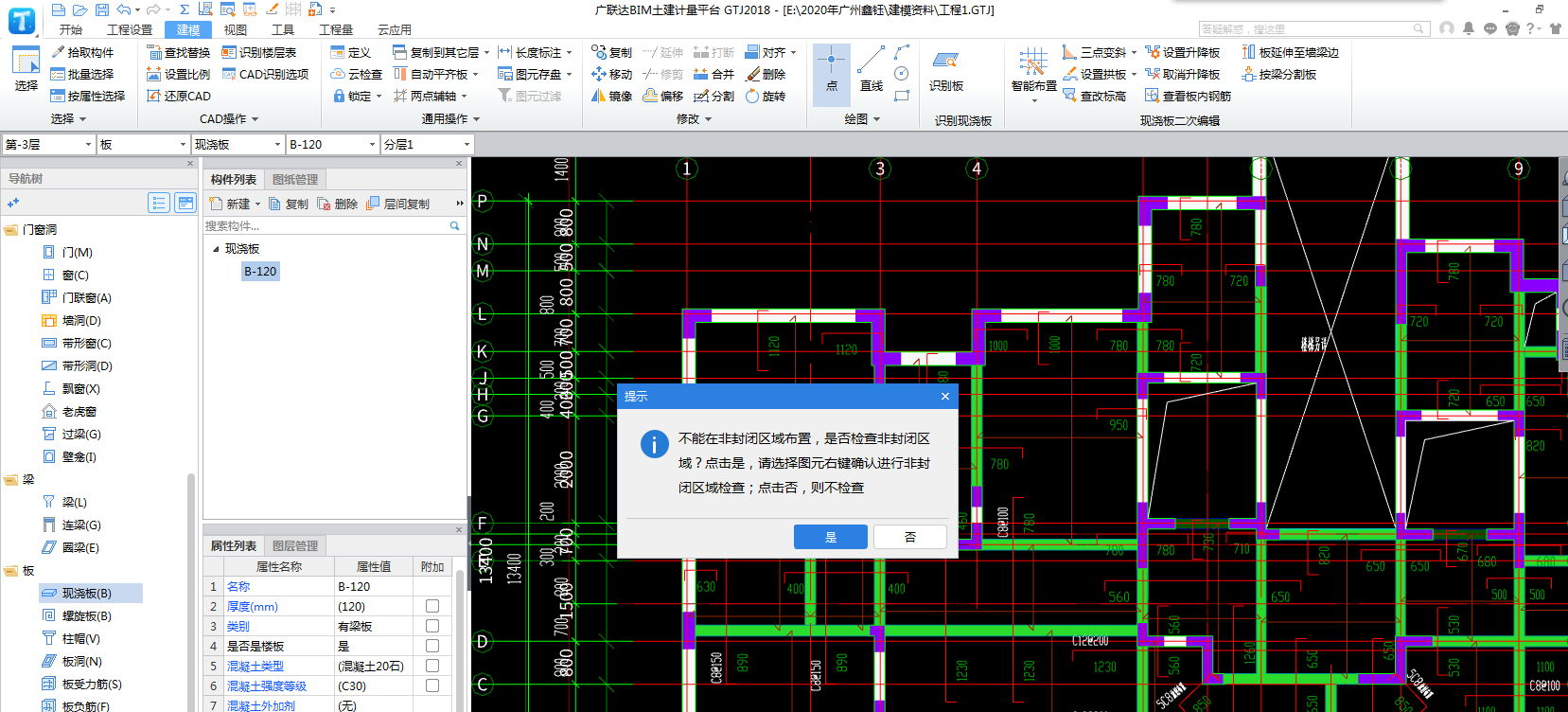Switch to the 云应用 ribbon tab

pos(395,29)
